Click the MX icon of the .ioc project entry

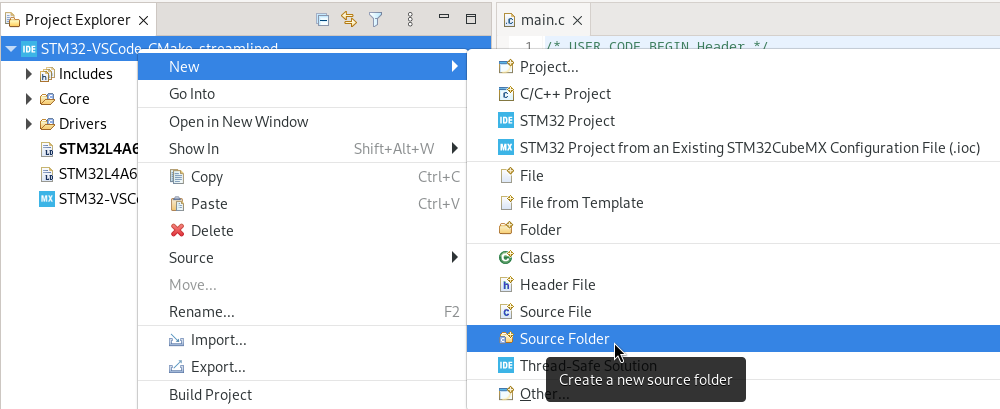coord(506,148)
